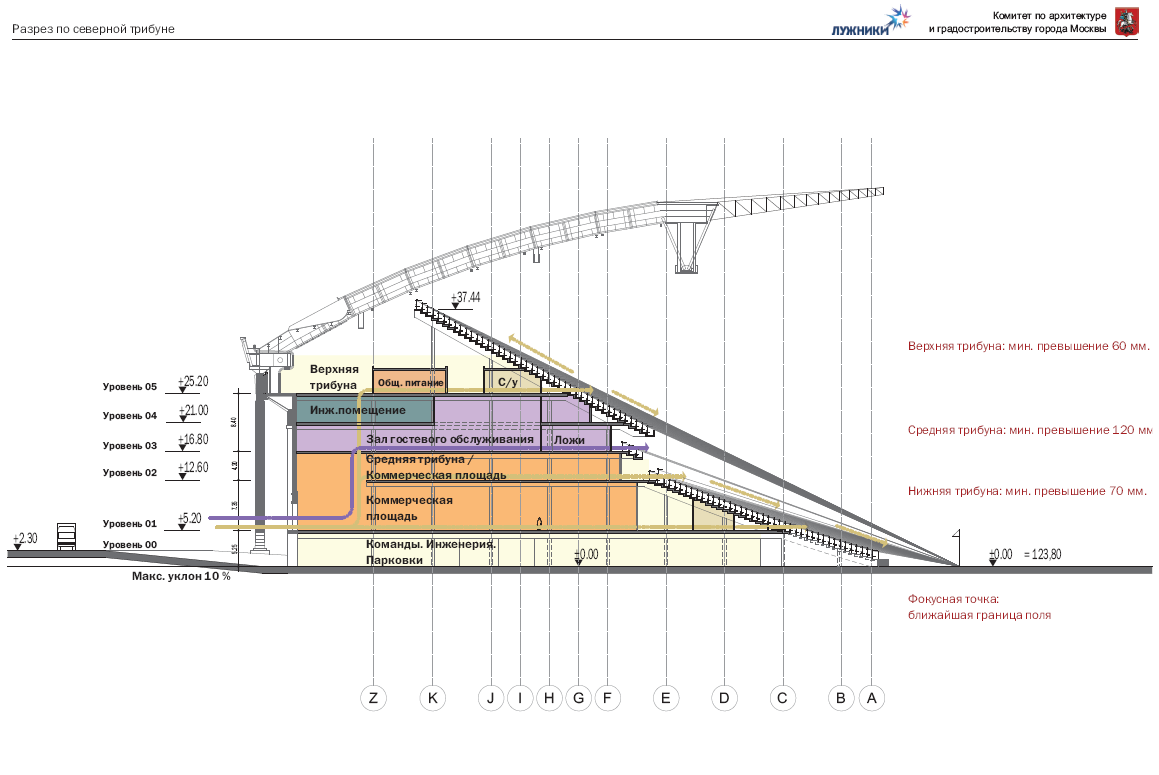1159x775 pixels.
Task: Select grid axis marker K
Action: [432, 698]
